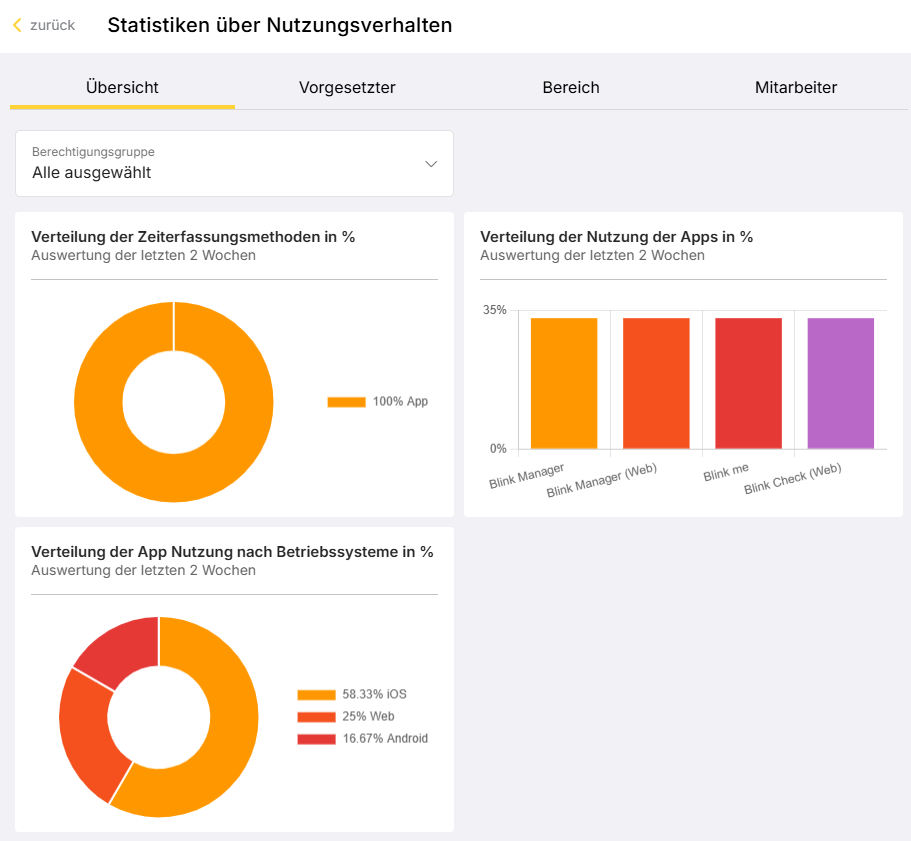The width and height of the screenshot is (911, 841).
Task: Click the 100% App legend swatch
Action: (346, 402)
